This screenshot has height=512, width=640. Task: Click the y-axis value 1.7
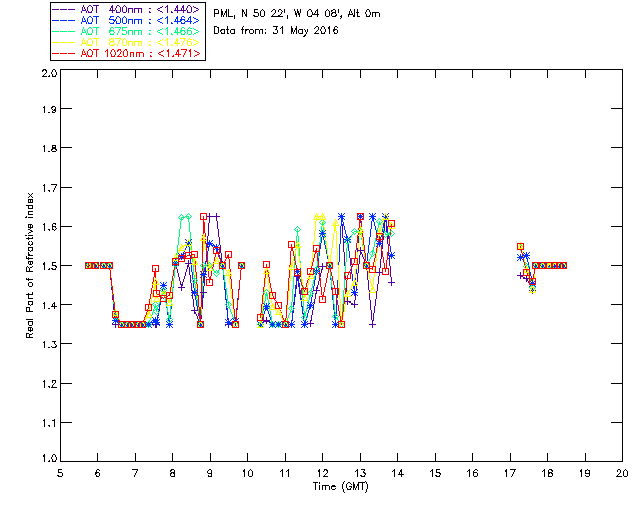(x=49, y=188)
